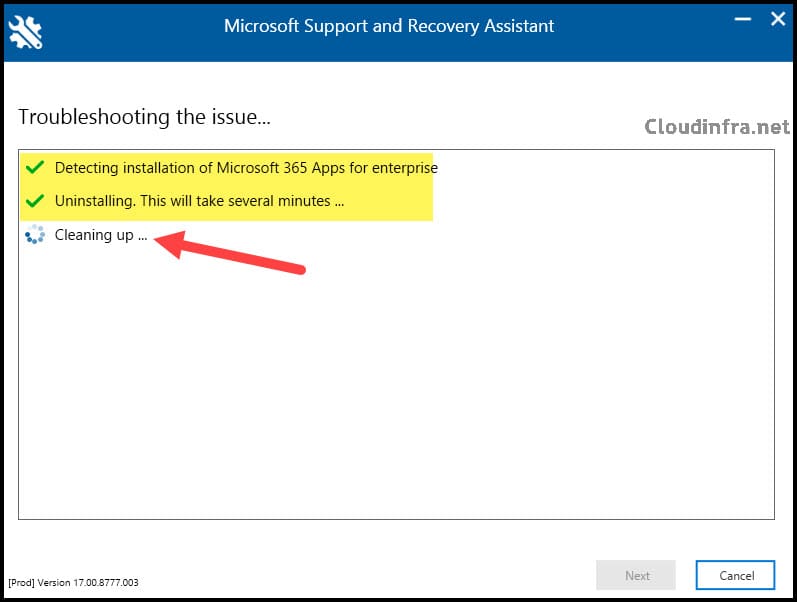Click the green checkmark beside Uninstalling
The width and height of the screenshot is (797, 602).
click(x=35, y=201)
